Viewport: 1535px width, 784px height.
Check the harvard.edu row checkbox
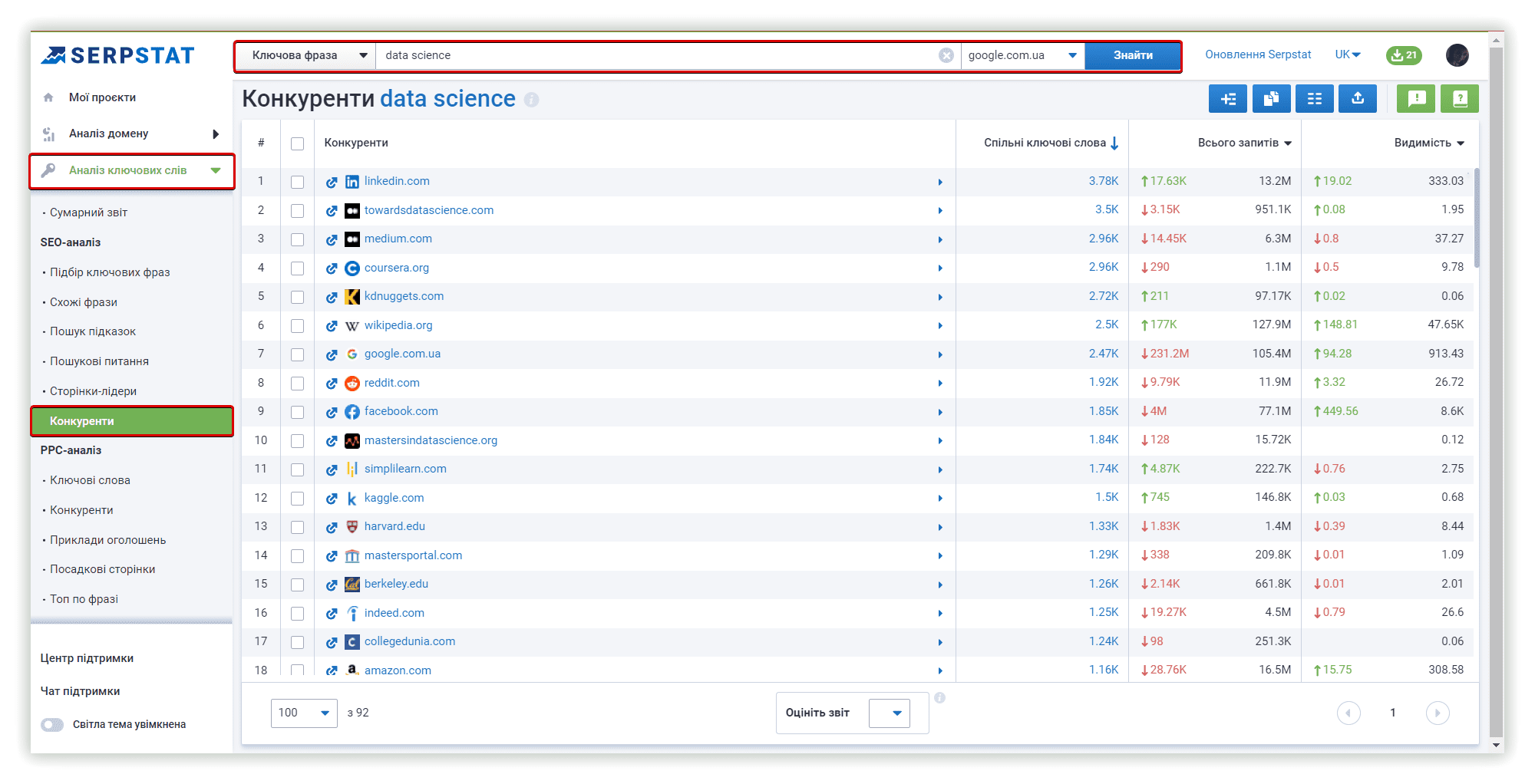[x=298, y=527]
